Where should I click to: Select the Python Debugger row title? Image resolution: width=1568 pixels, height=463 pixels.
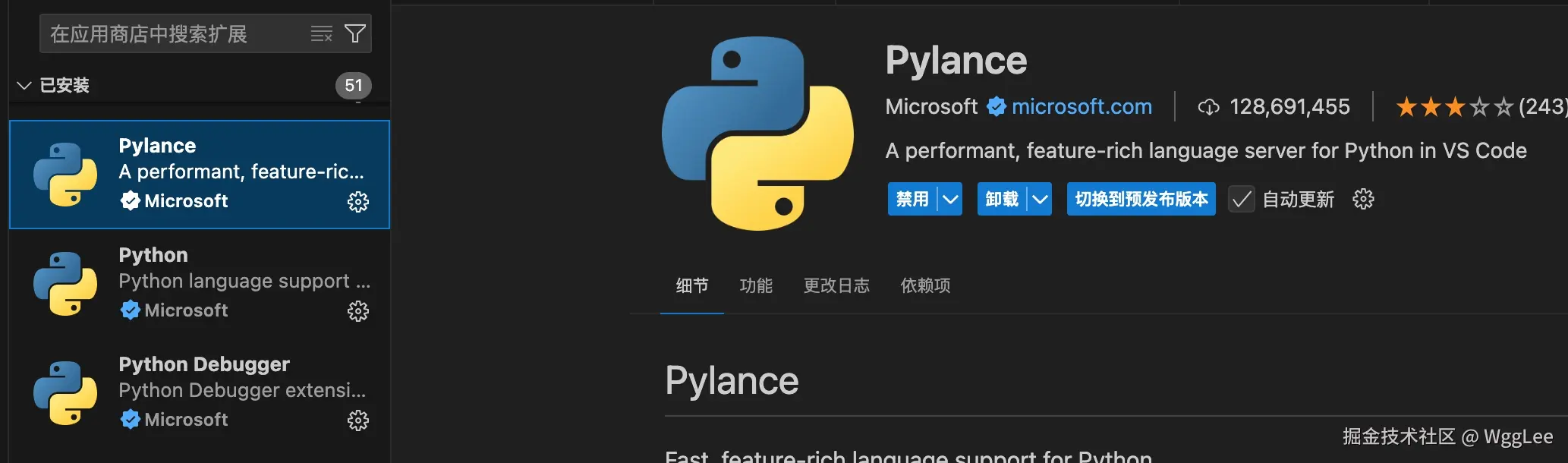204,364
